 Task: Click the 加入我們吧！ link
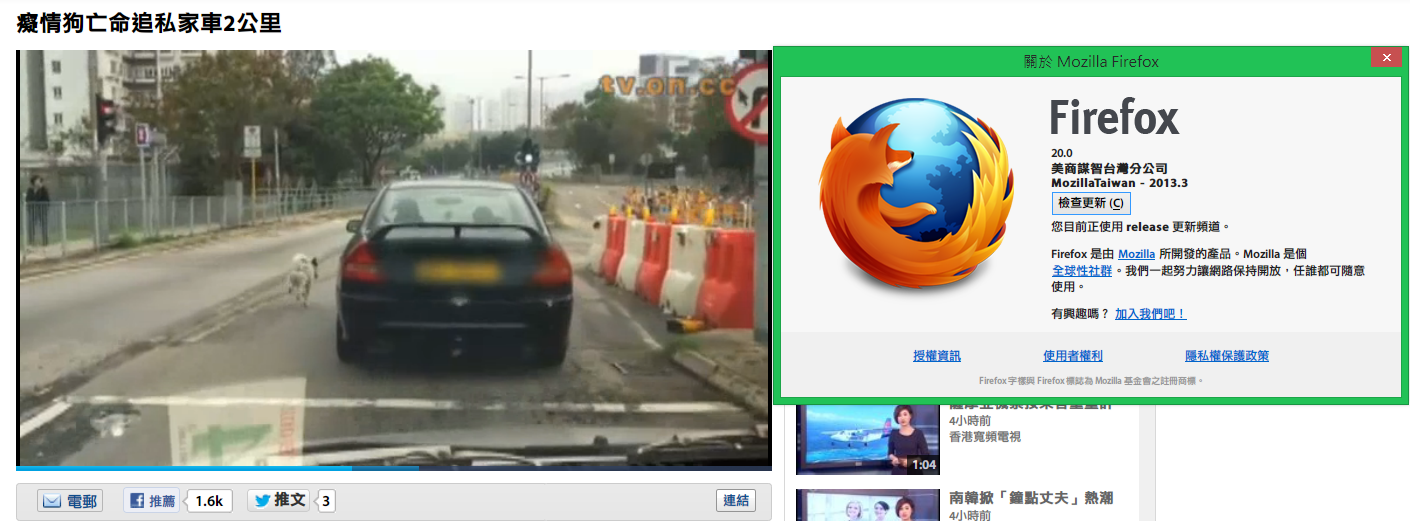click(1150, 314)
